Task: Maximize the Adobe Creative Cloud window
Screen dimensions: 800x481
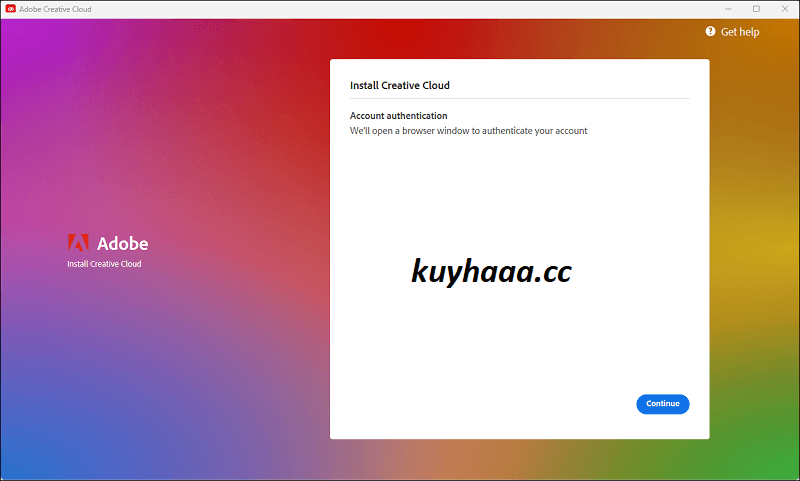Action: [x=756, y=9]
